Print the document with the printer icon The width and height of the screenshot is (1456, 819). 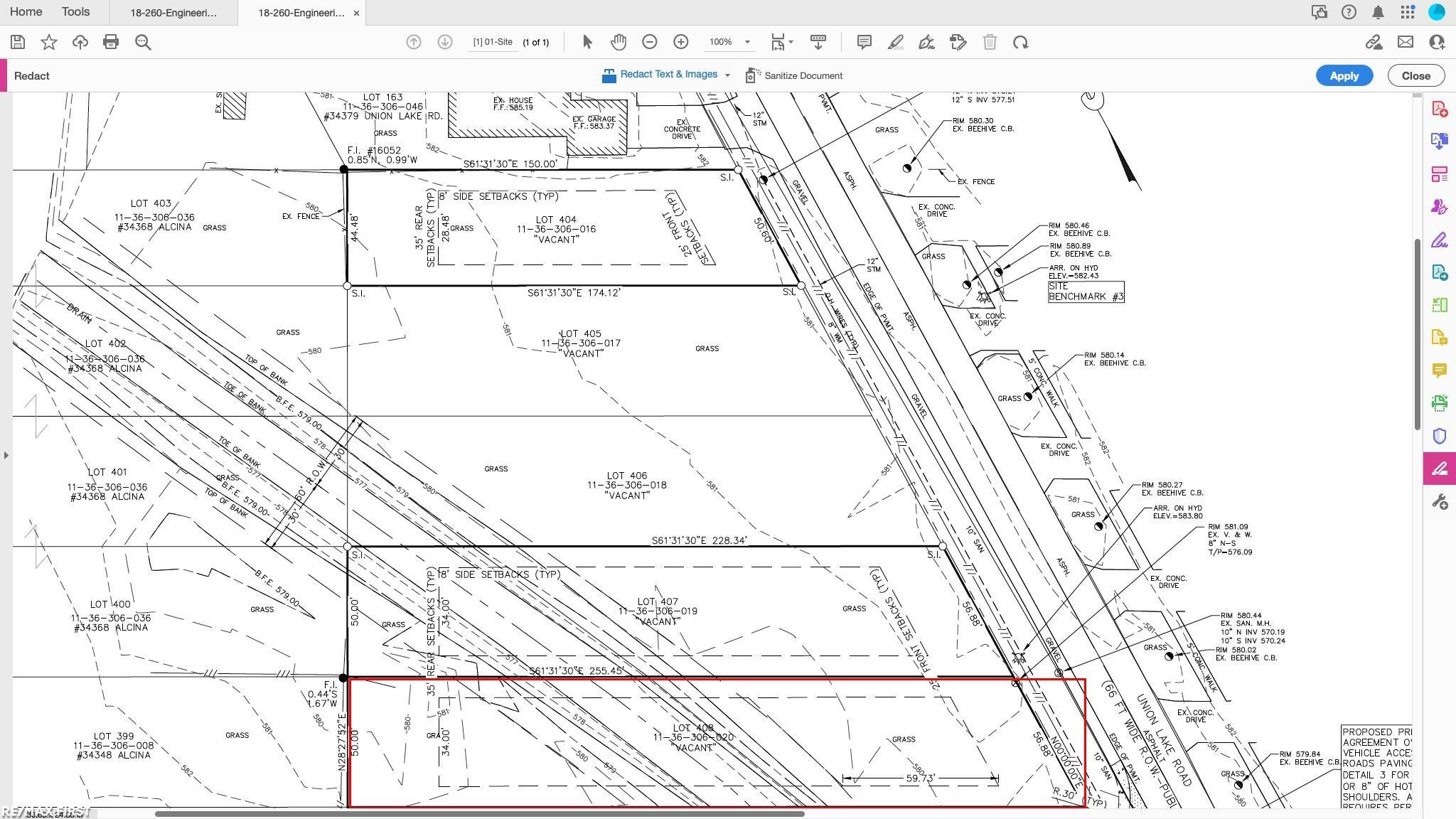111,42
